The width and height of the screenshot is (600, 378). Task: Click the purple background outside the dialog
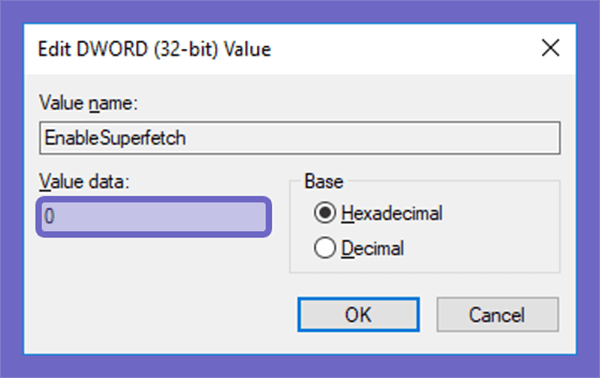click(11, 191)
